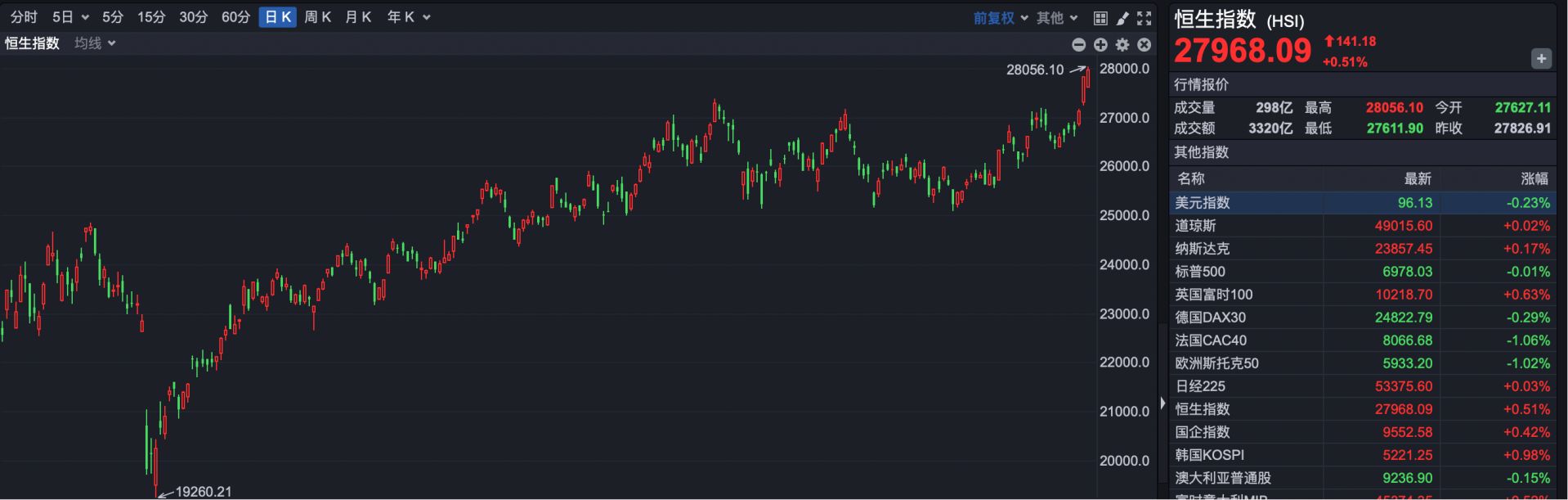1568x500 pixels.
Task: Sort index list by 涨幅 column
Action: pos(1534,178)
